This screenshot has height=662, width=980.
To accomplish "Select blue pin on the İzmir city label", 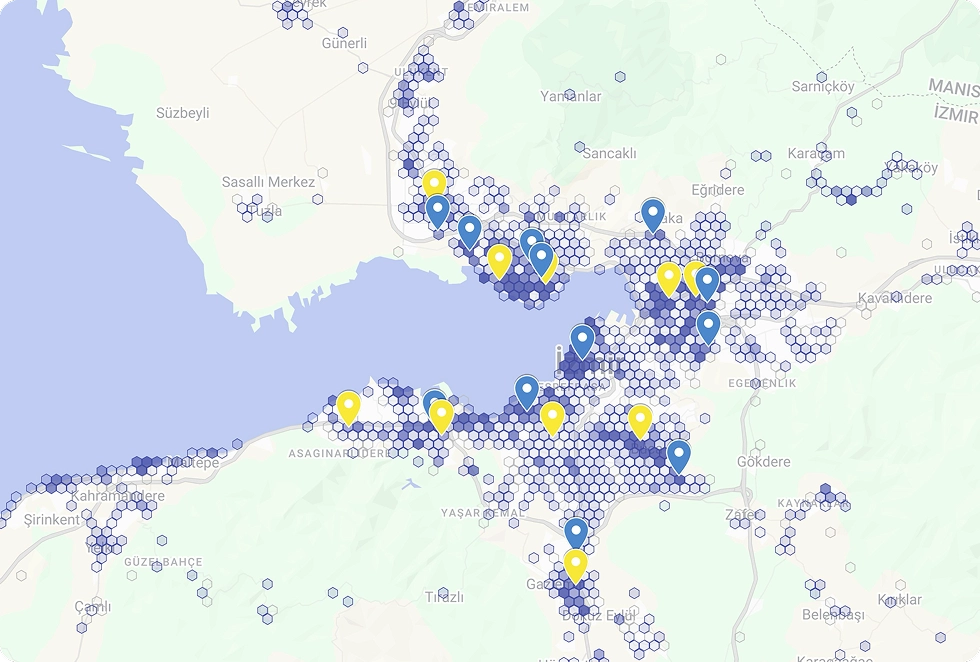I will (x=582, y=340).
